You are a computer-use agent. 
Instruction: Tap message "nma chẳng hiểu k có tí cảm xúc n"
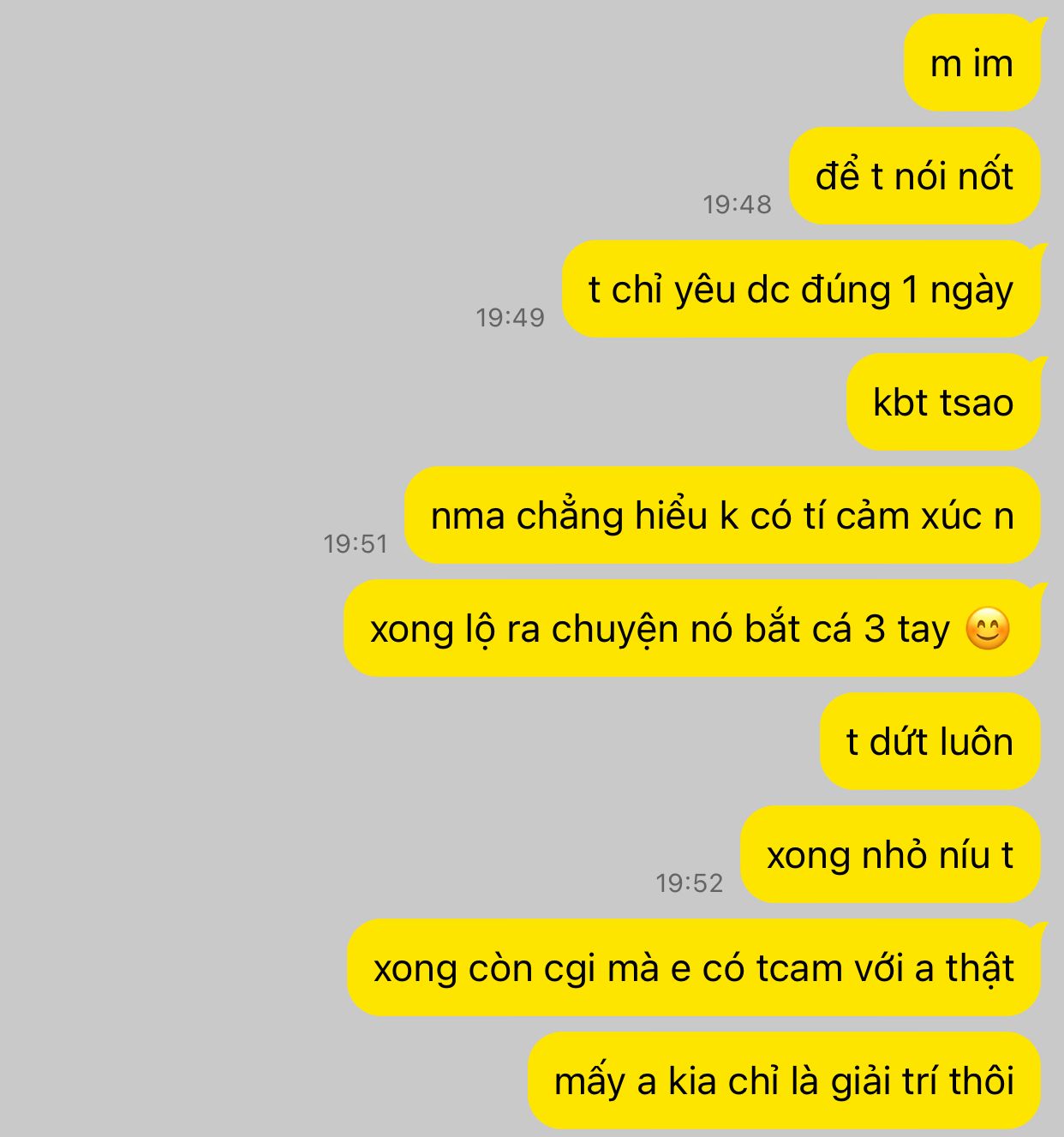[722, 515]
